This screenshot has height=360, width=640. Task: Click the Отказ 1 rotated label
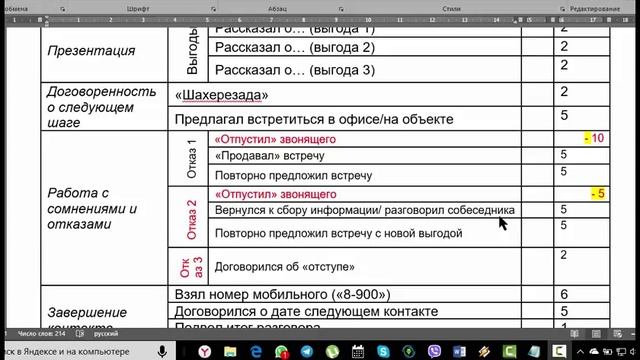click(191, 159)
